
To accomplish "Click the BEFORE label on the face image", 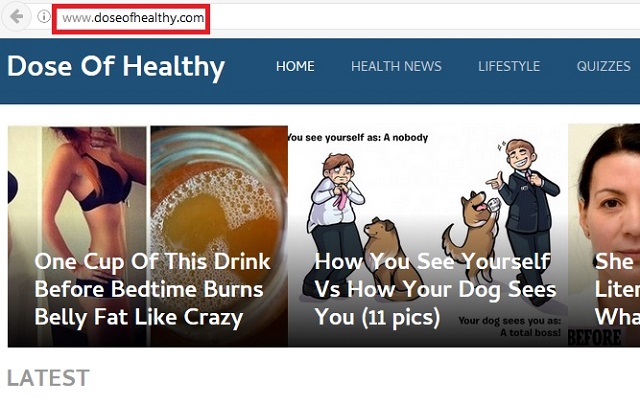I will [595, 337].
